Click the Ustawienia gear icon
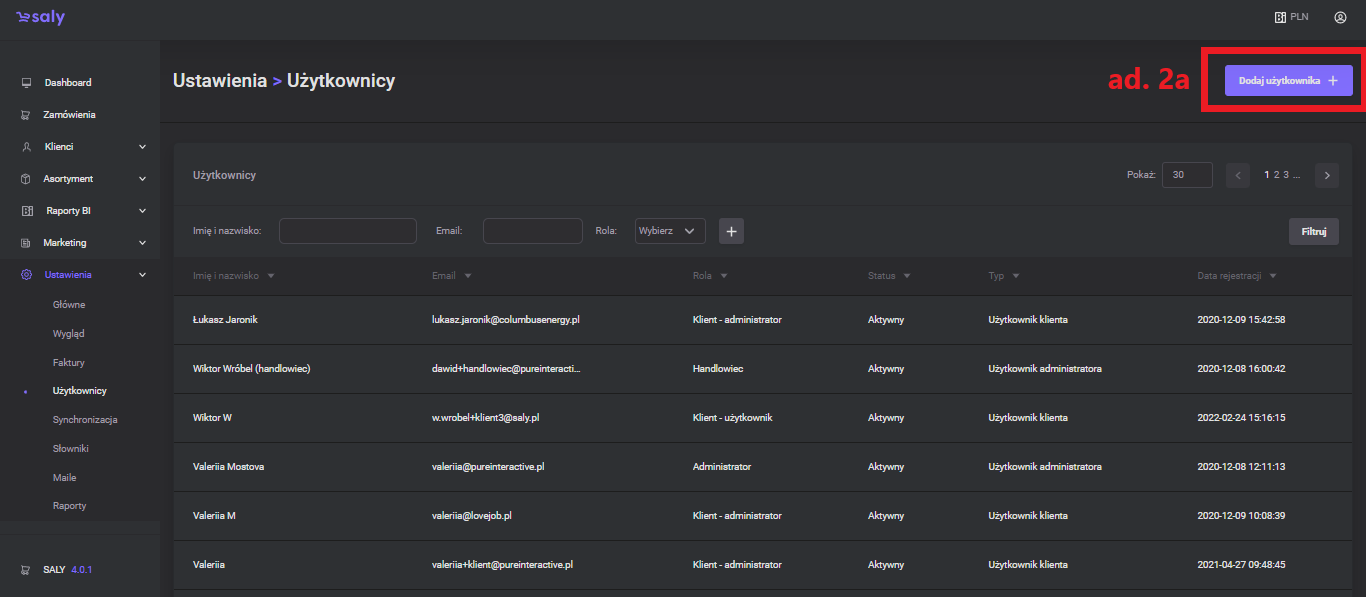 (26, 275)
